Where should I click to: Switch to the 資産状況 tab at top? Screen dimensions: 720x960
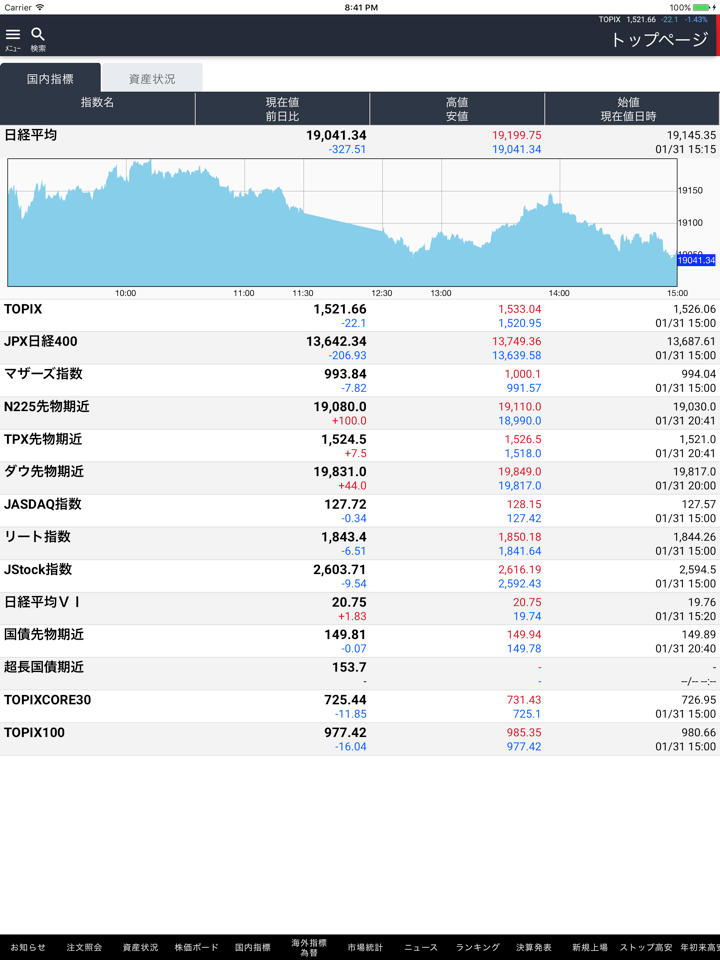(152, 79)
